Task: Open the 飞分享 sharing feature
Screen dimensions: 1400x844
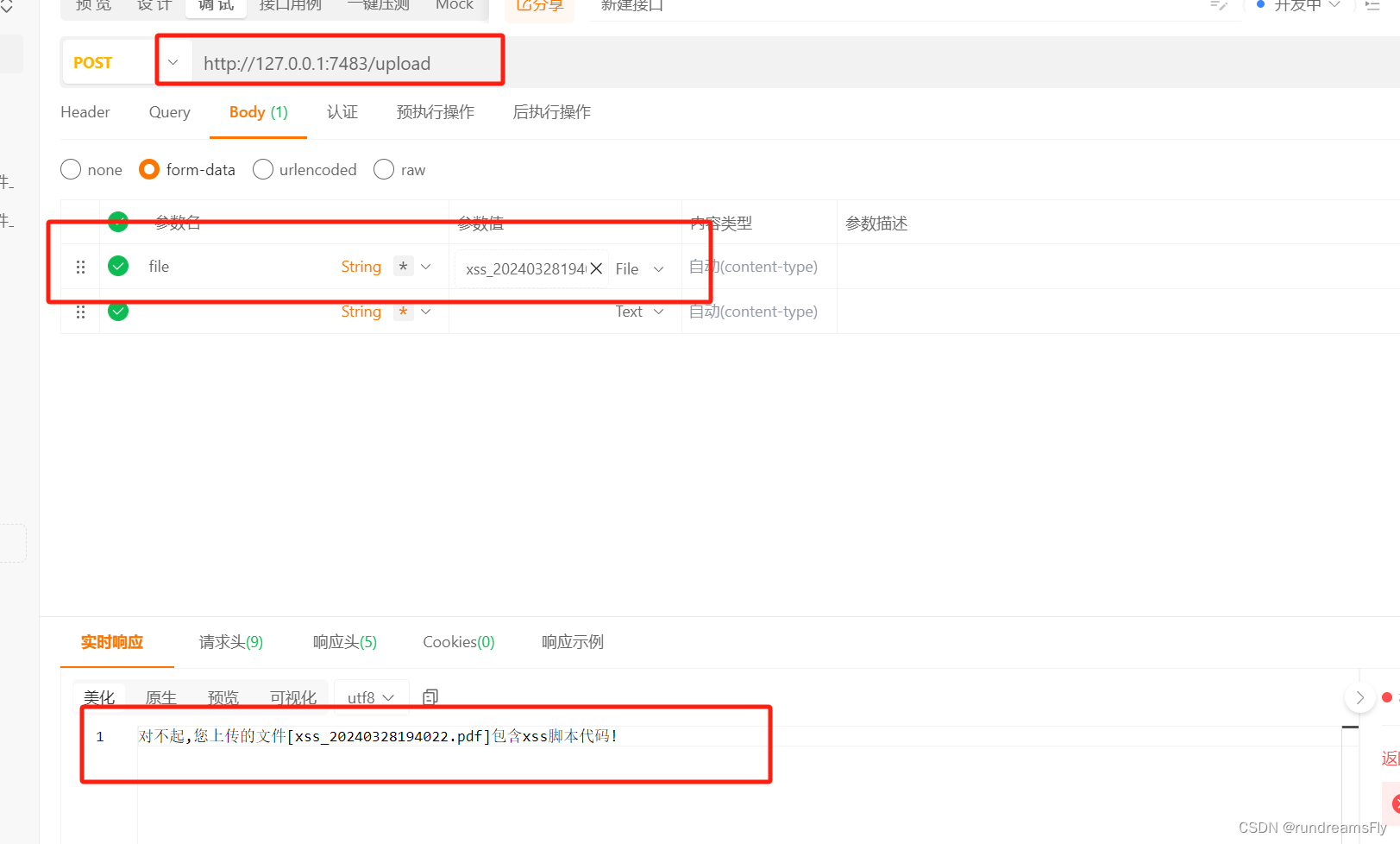Action: (539, 5)
